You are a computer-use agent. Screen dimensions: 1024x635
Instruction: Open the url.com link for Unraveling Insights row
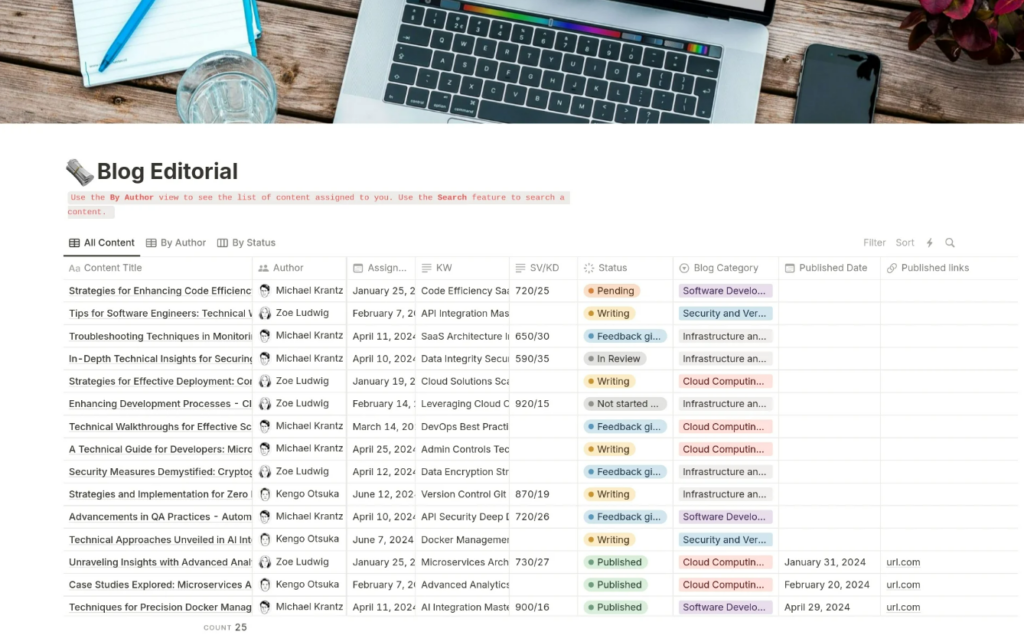pos(902,562)
